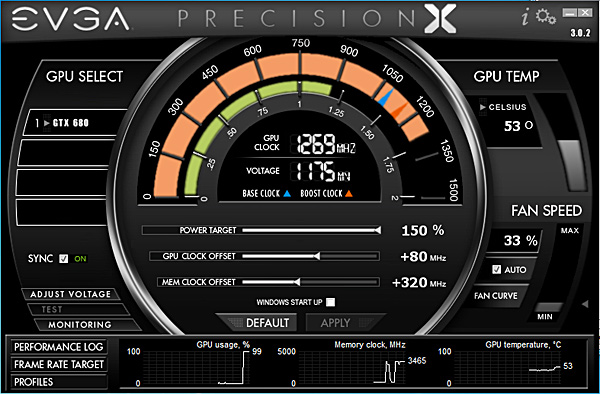
Task: Close the Precision X window
Action: [x=585, y=13]
